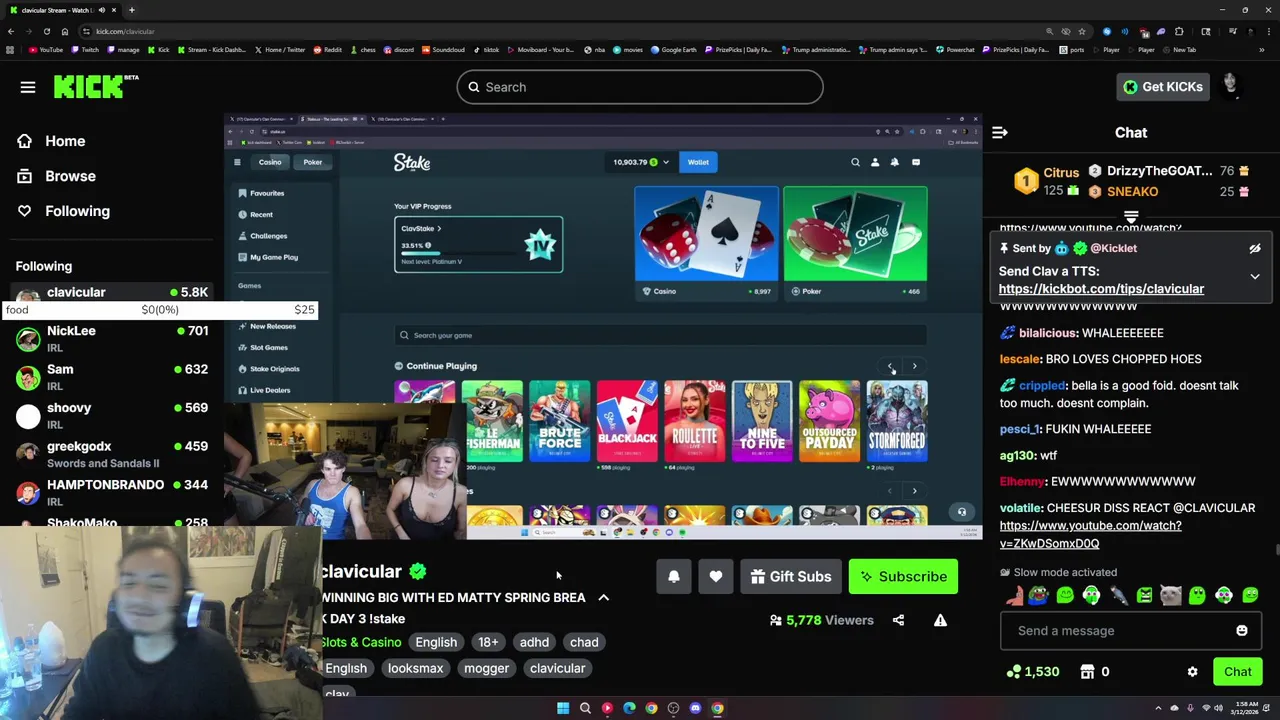Click the search magnifier in Stake stream
This screenshot has width=1280, height=720.
click(855, 162)
